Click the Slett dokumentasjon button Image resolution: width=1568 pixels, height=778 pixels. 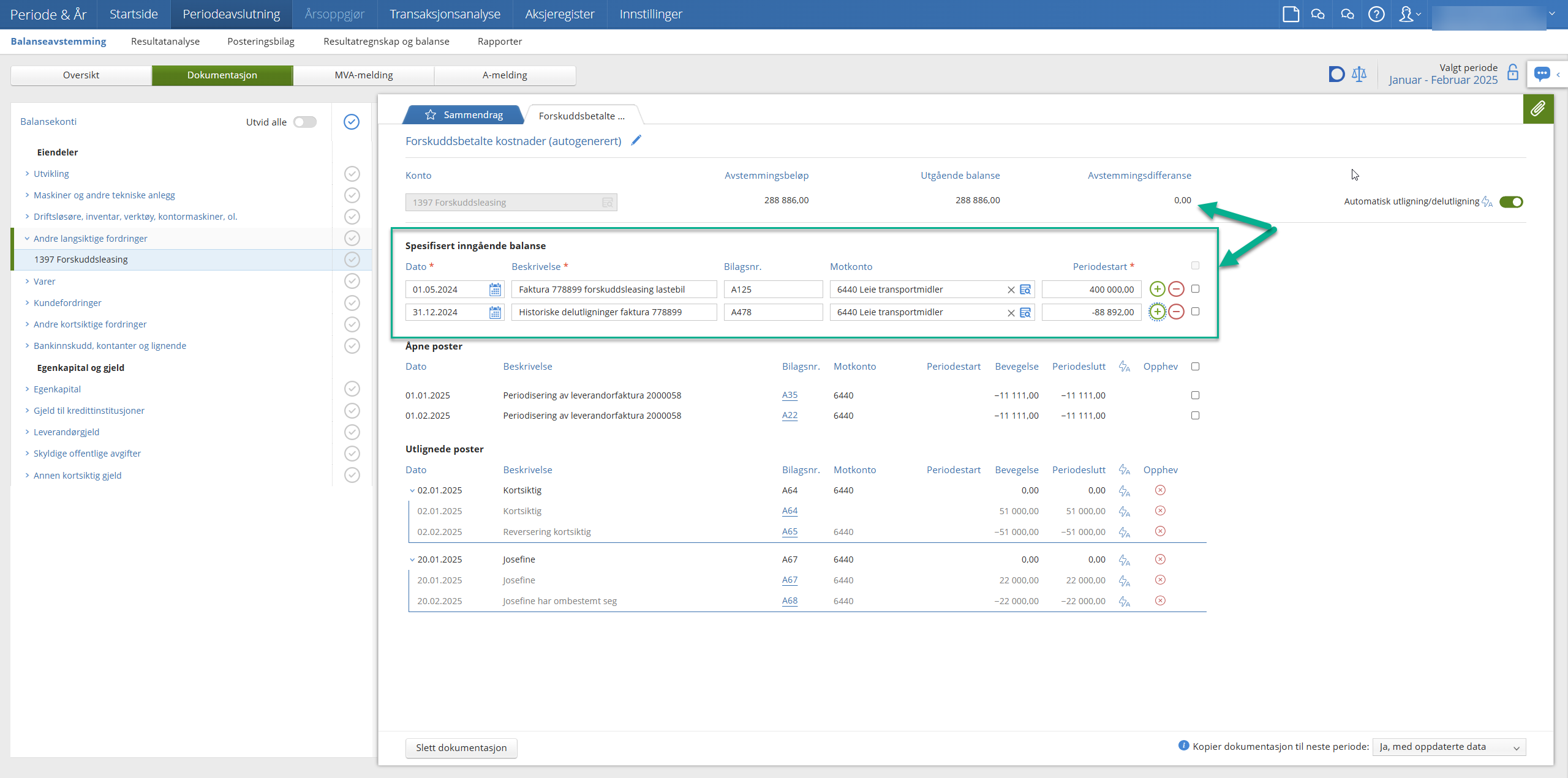point(461,747)
